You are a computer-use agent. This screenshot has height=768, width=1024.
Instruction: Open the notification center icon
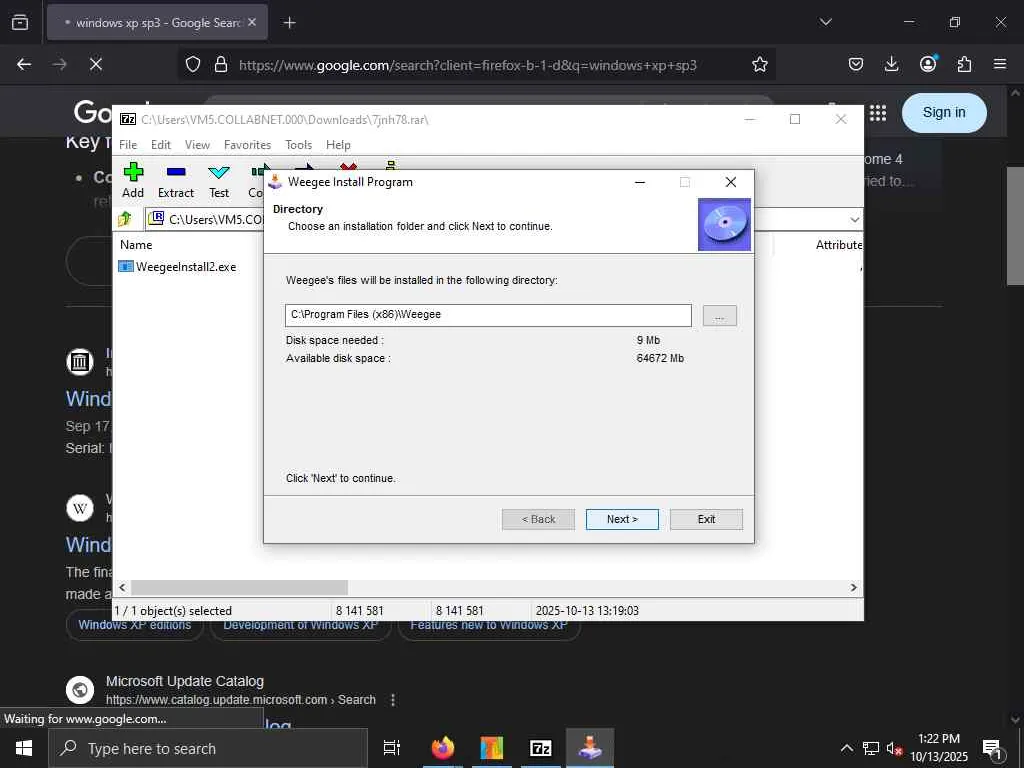(x=993, y=748)
